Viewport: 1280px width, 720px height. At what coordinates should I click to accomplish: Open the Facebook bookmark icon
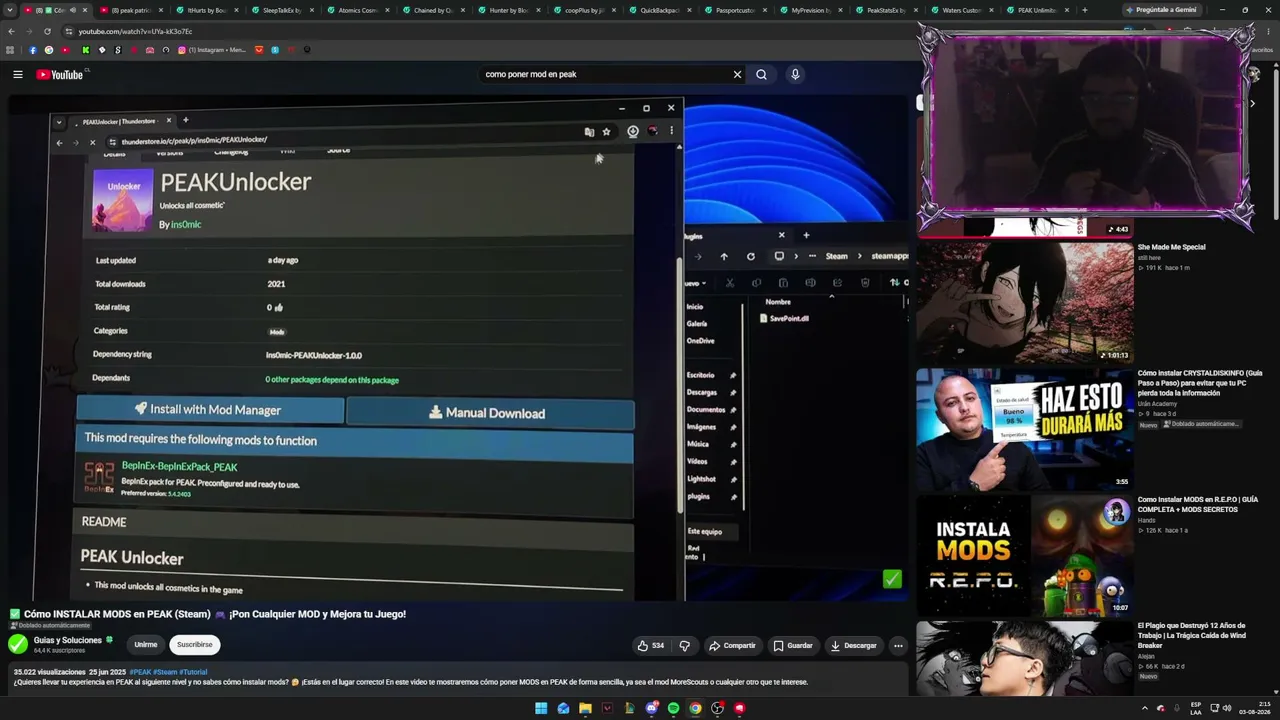[x=33, y=50]
